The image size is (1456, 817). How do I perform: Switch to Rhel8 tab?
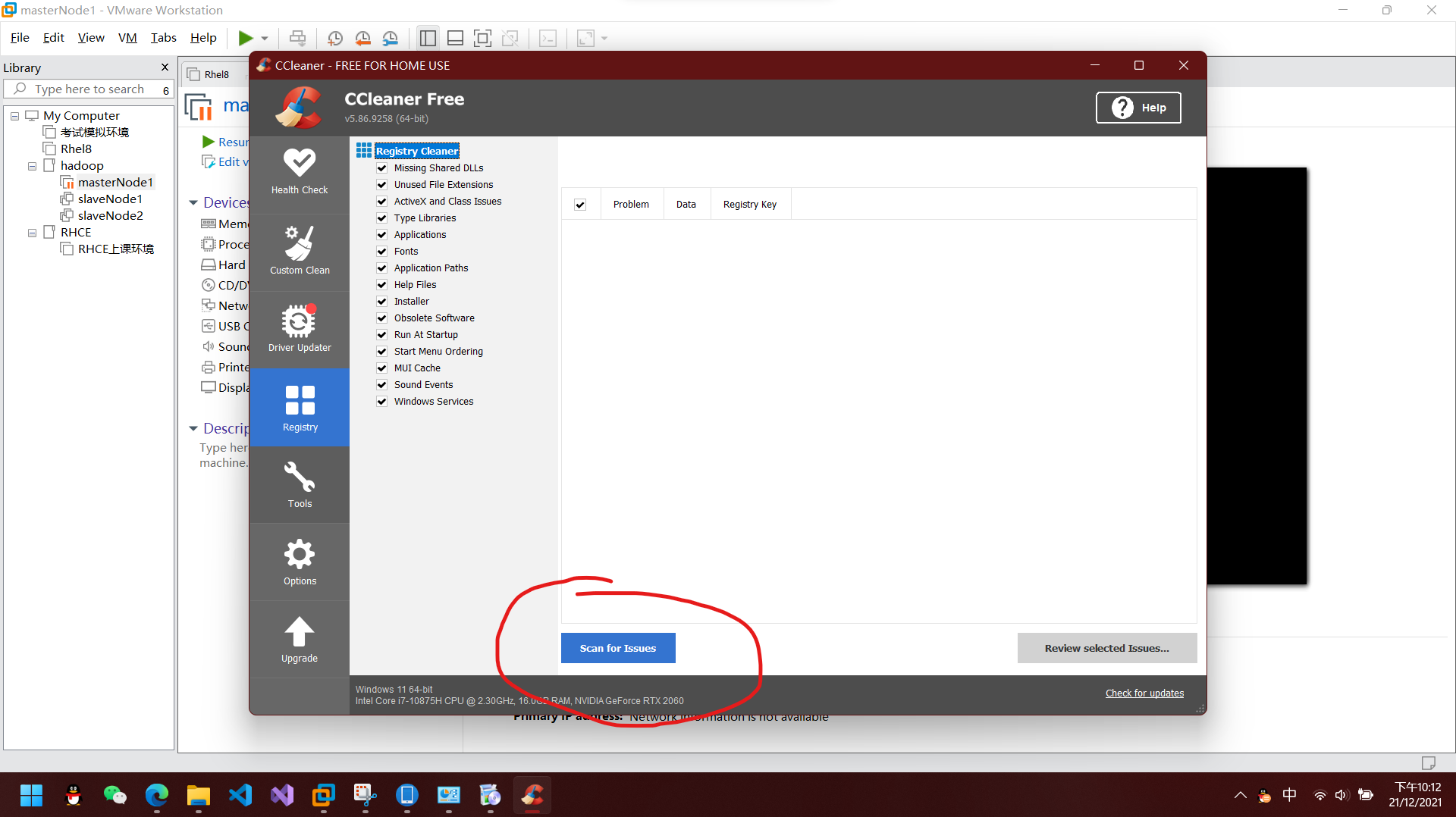[215, 74]
